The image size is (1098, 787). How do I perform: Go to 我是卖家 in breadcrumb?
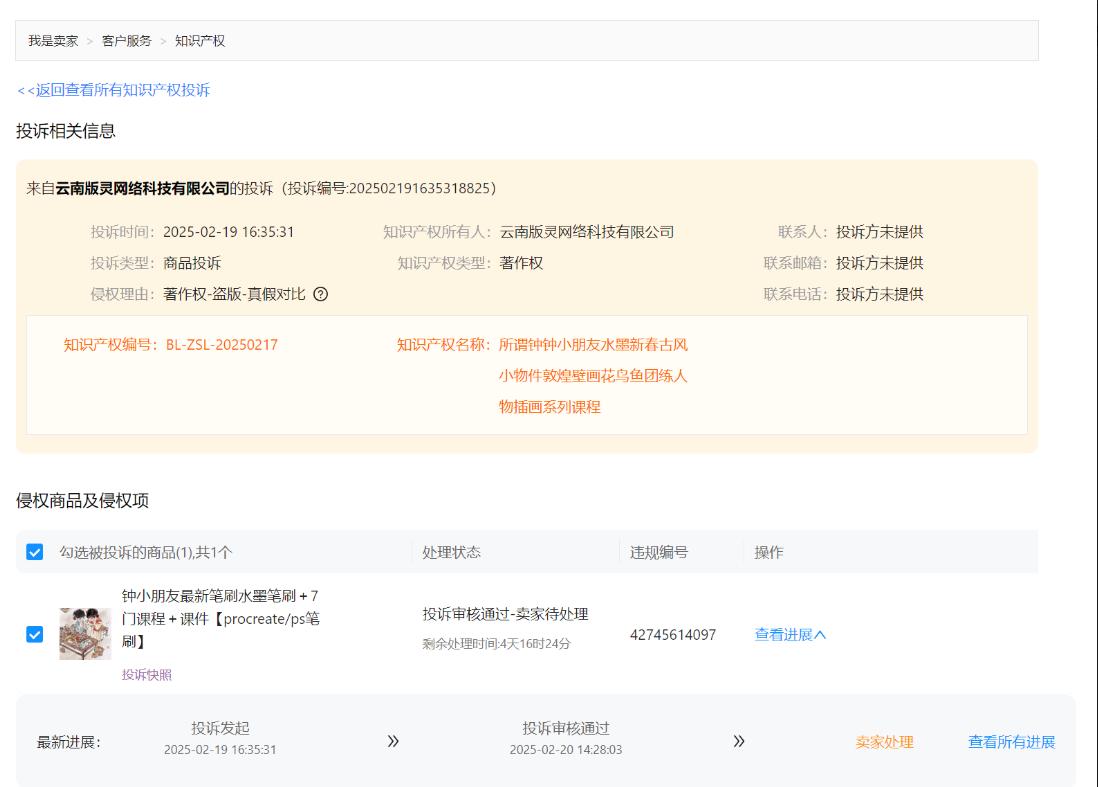(x=53, y=41)
